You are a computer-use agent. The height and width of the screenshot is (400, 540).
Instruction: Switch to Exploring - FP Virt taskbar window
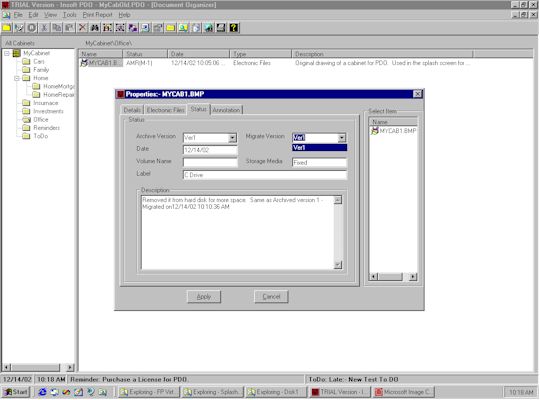click(x=149, y=392)
